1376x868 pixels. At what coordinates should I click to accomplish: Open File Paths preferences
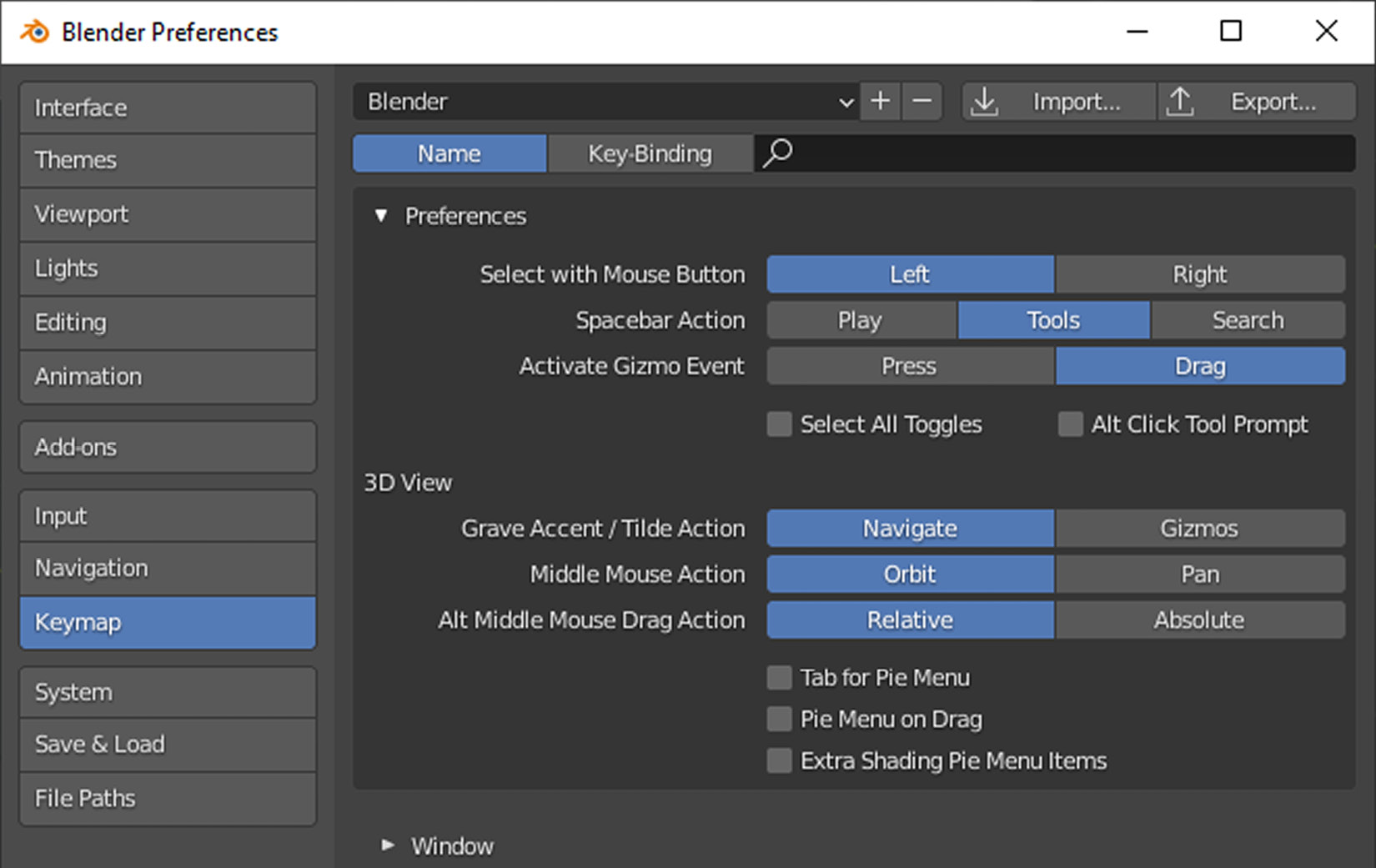[168, 799]
